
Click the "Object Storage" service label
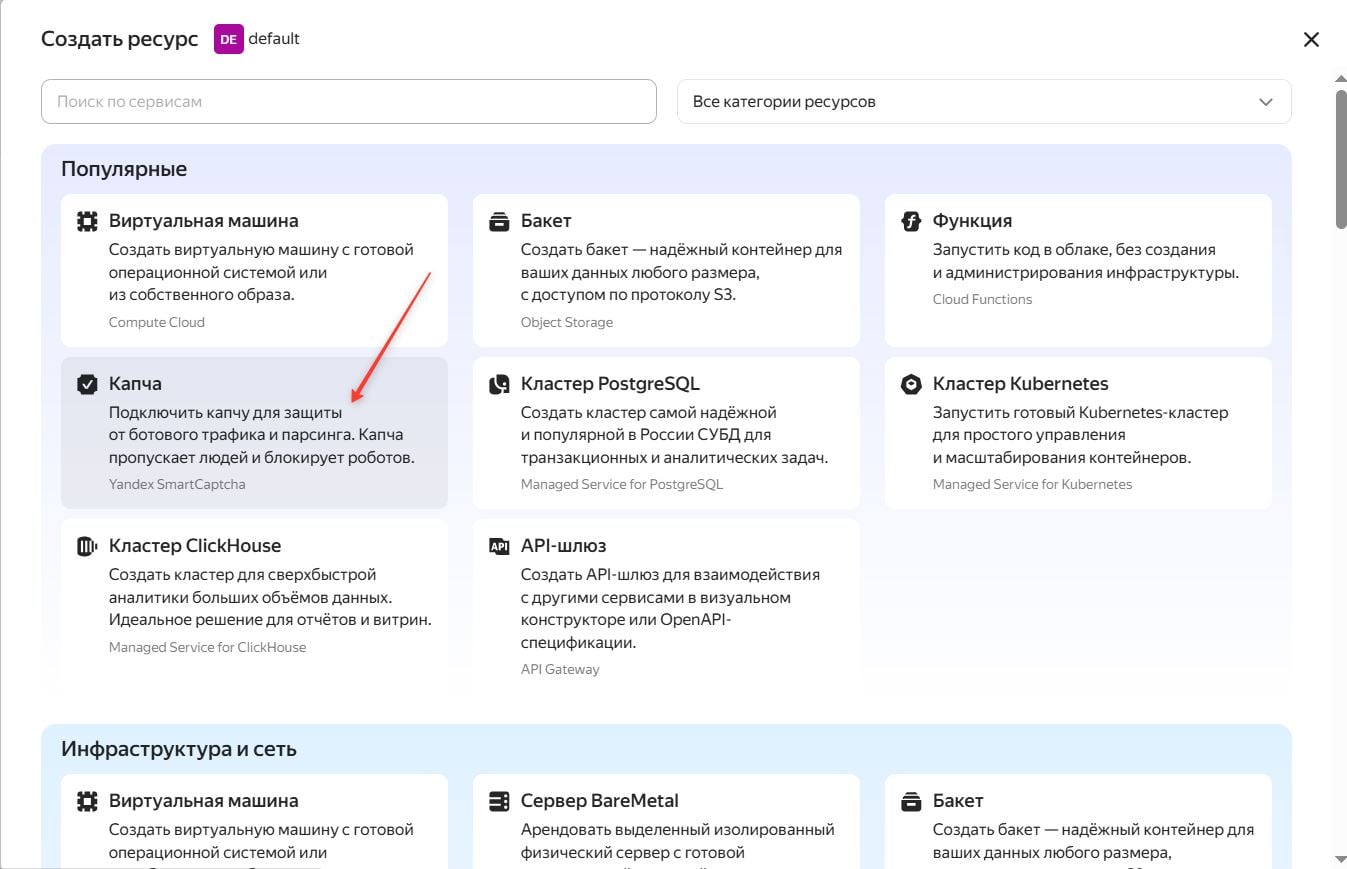(567, 322)
